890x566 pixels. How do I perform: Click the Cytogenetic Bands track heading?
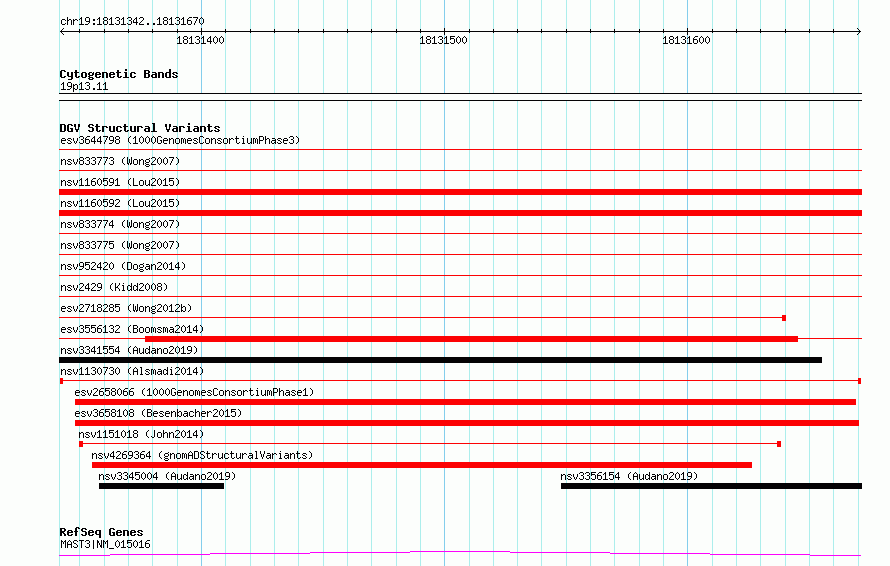pyautogui.click(x=119, y=74)
